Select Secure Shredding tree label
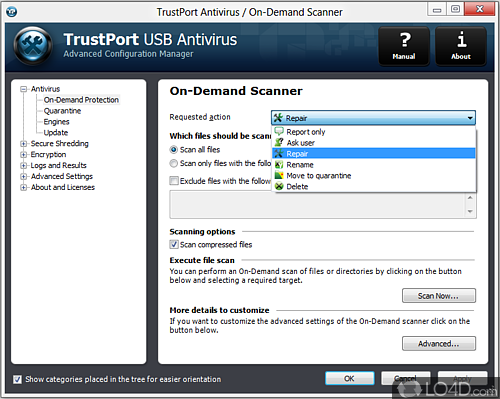500x399 pixels. tap(60, 144)
